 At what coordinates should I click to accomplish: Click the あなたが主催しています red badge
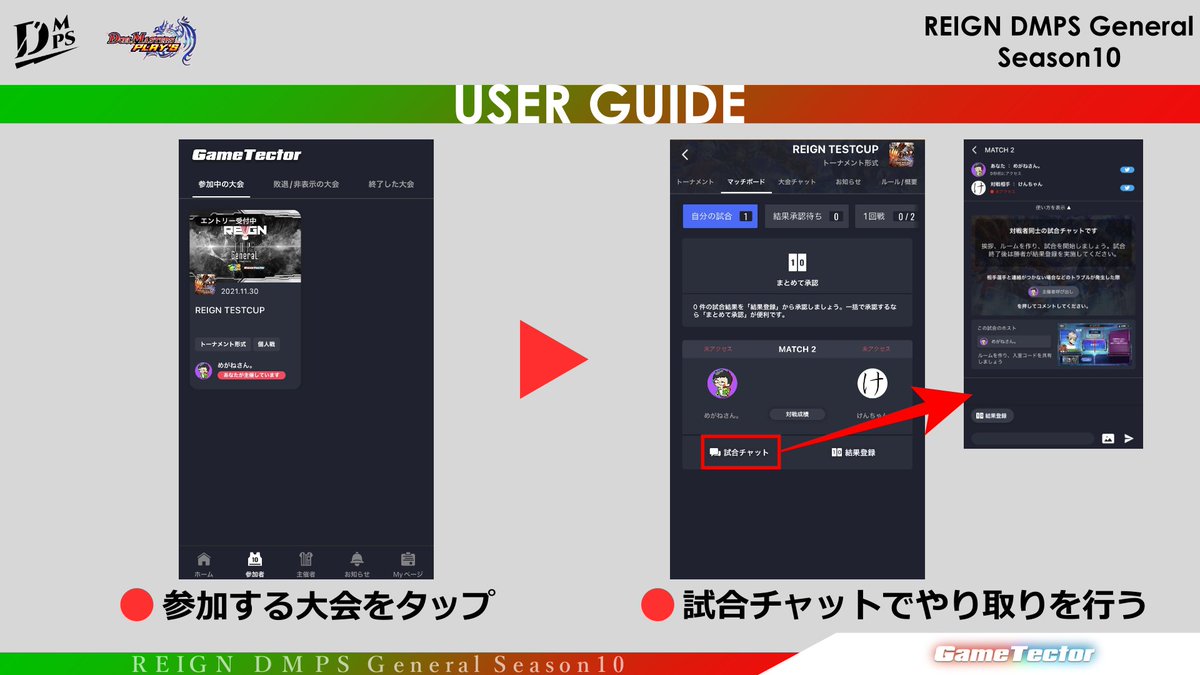(x=251, y=375)
